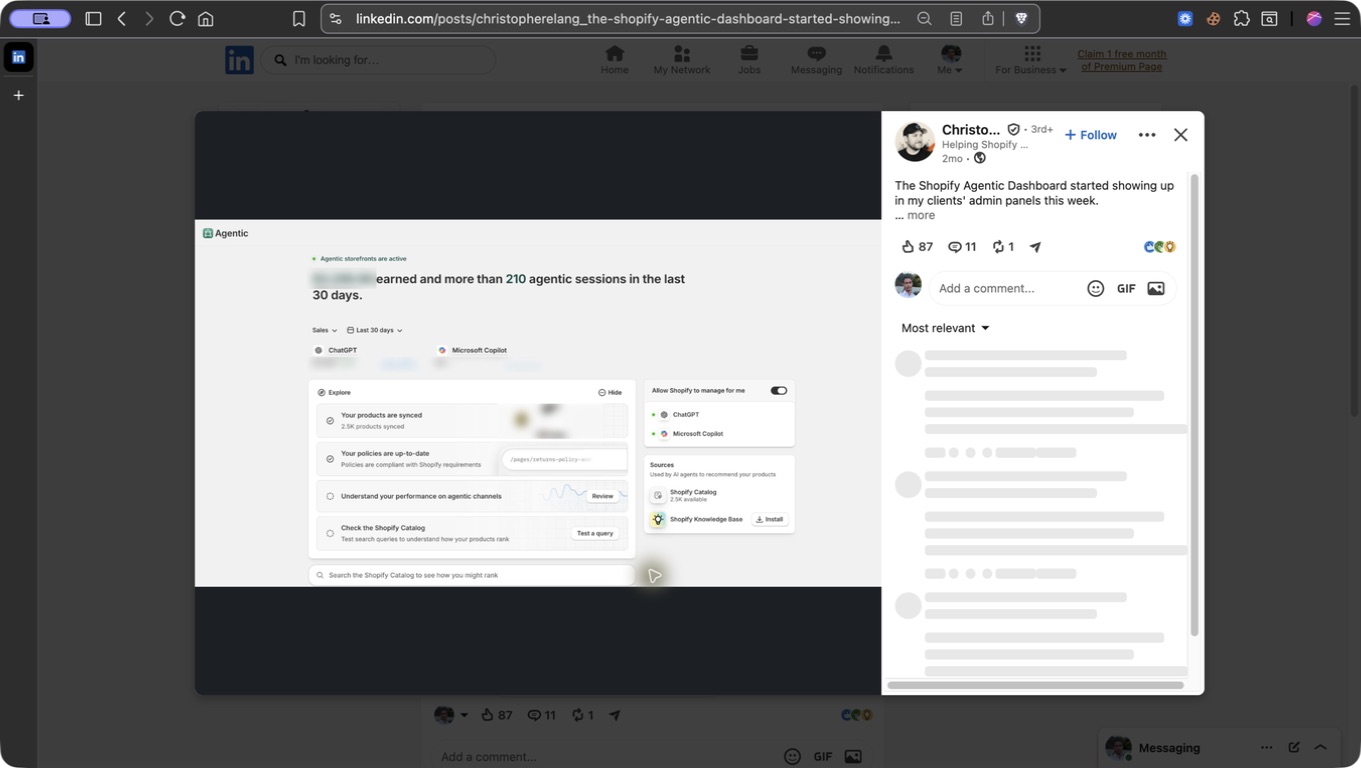
Task: Open My Network page
Action: (682, 60)
